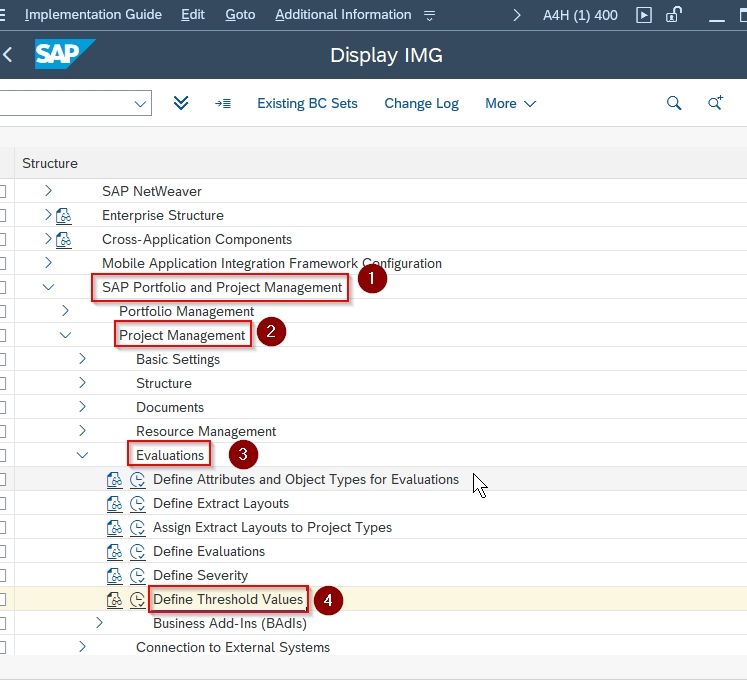Screen dimensions: 747x680
Task: Execute activity icon for Define Extract Layouts
Action: click(138, 504)
